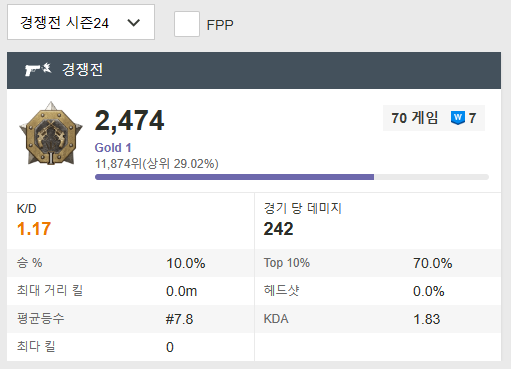The height and width of the screenshot is (369, 511).
Task: Click the purple rank progress bar
Action: pos(292,177)
